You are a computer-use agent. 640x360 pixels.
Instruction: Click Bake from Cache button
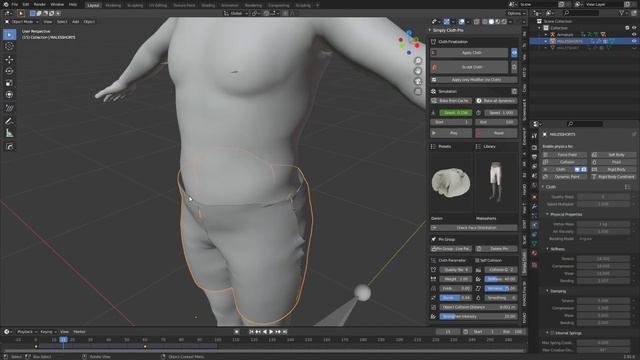pyautogui.click(x=451, y=101)
